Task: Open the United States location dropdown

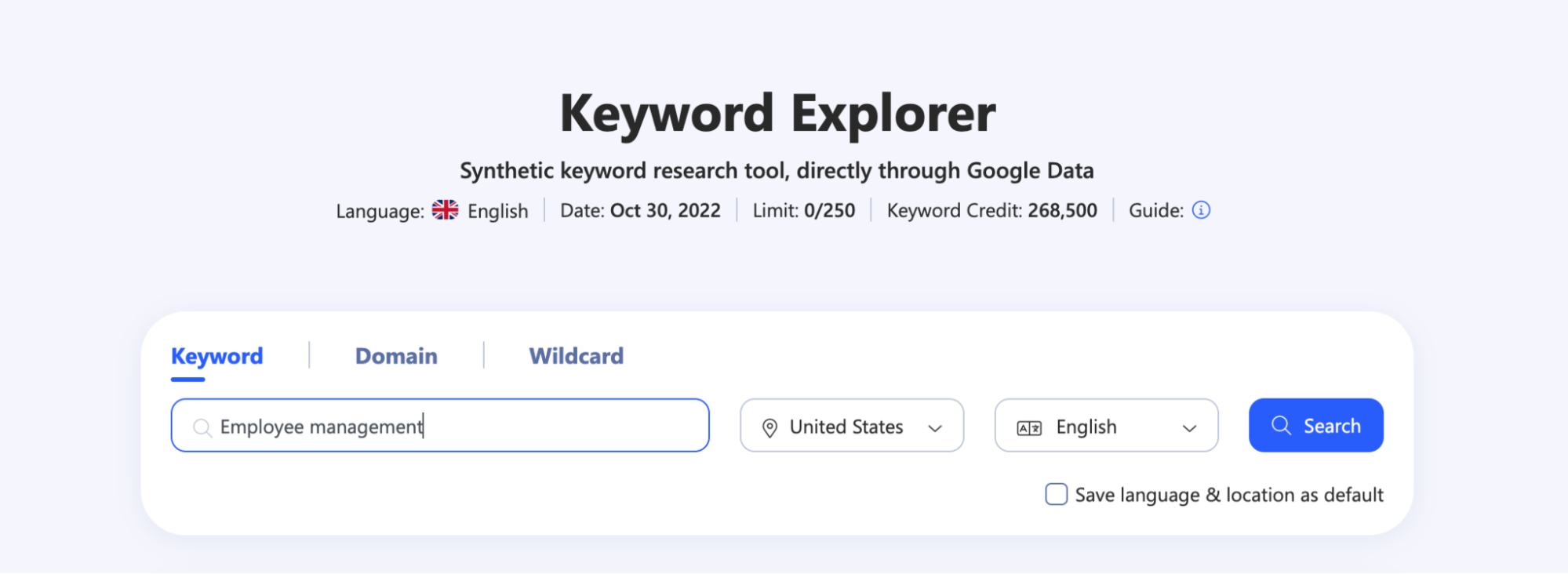Action: tap(852, 426)
